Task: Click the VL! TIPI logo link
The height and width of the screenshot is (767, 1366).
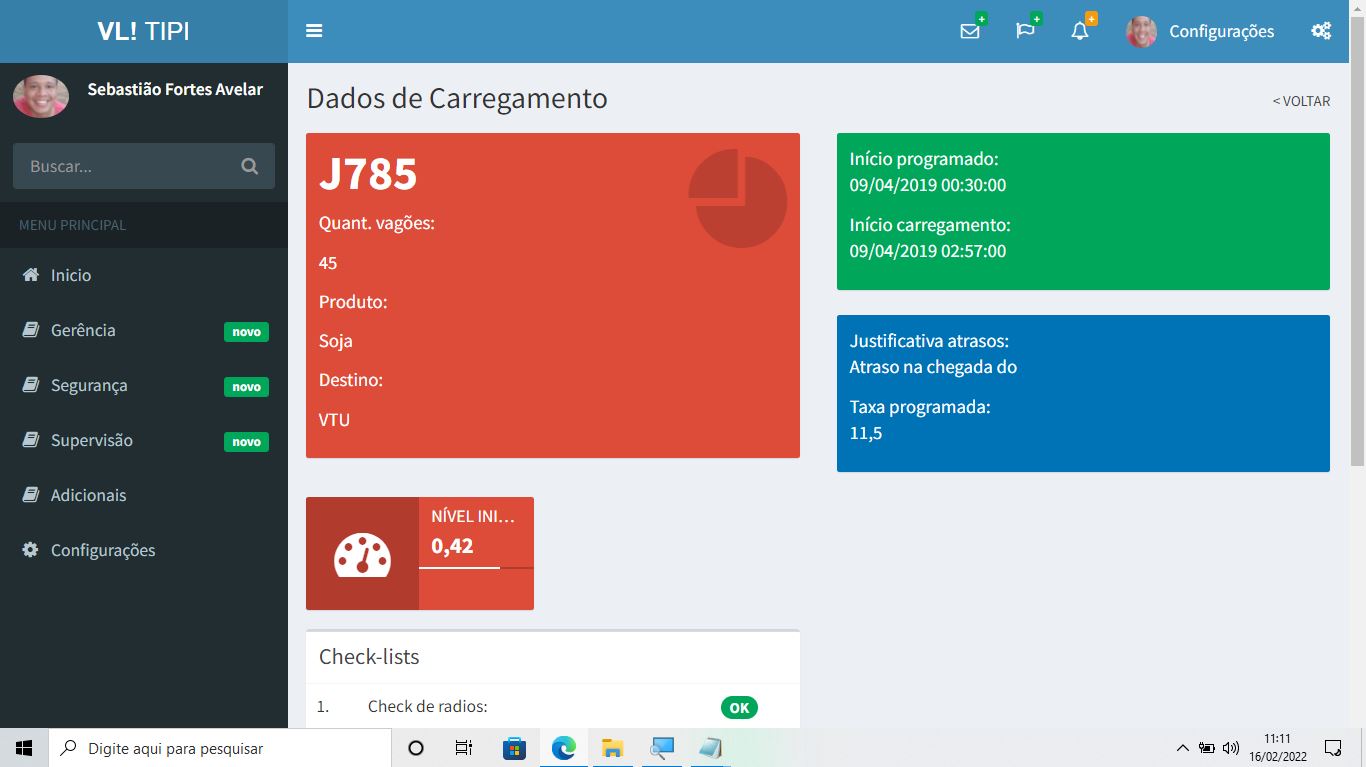Action: (143, 31)
